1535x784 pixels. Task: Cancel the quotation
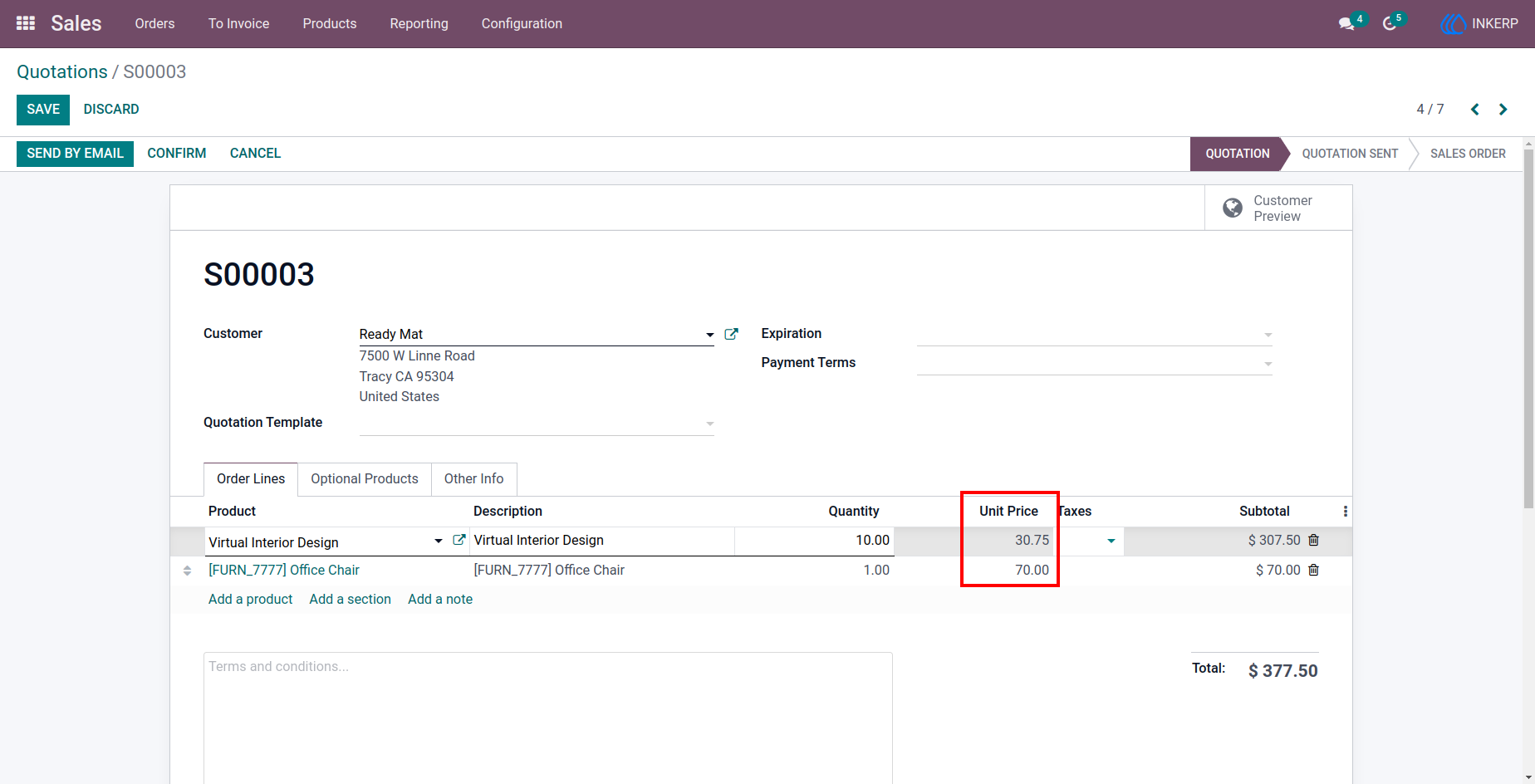point(255,154)
